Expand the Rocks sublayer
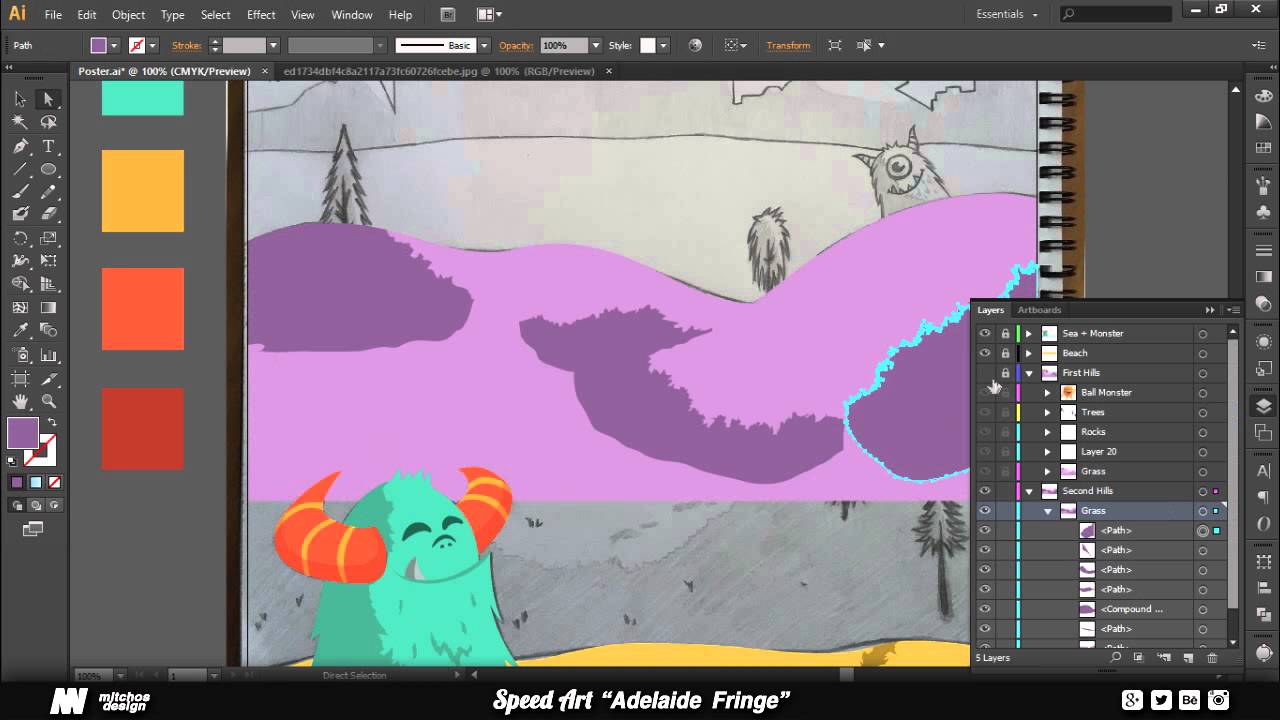The height and width of the screenshot is (720, 1280). 1048,432
